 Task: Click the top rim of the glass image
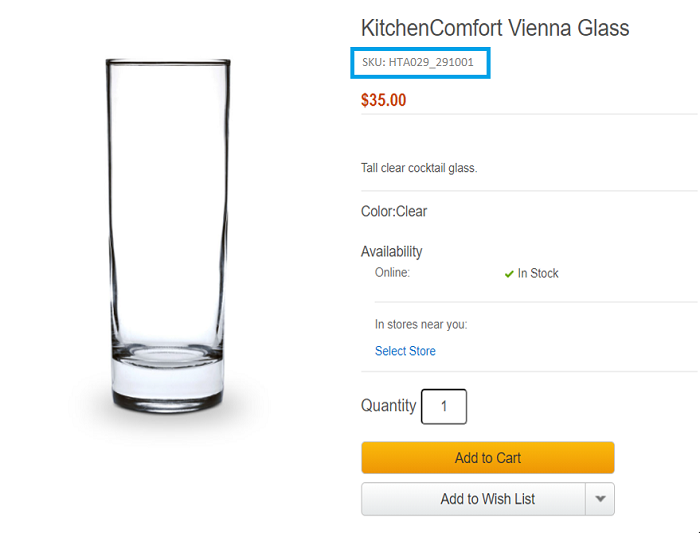coord(168,64)
